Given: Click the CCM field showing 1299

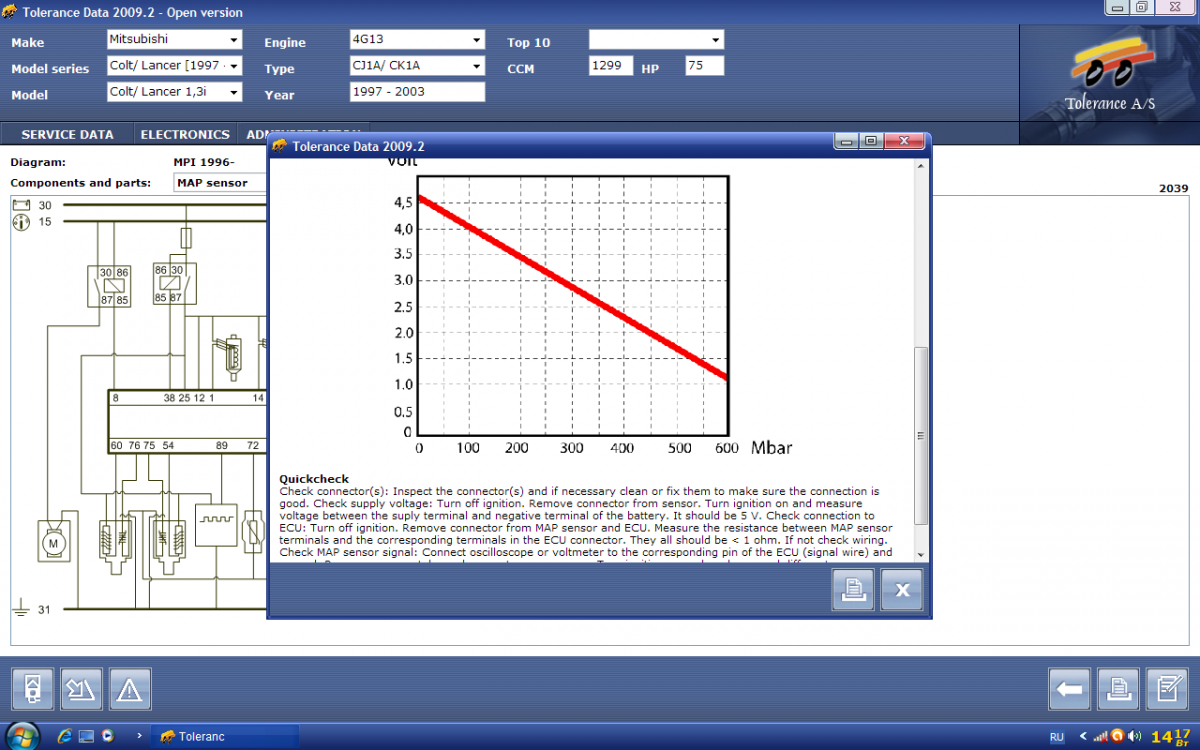Looking at the screenshot, I should coord(611,66).
